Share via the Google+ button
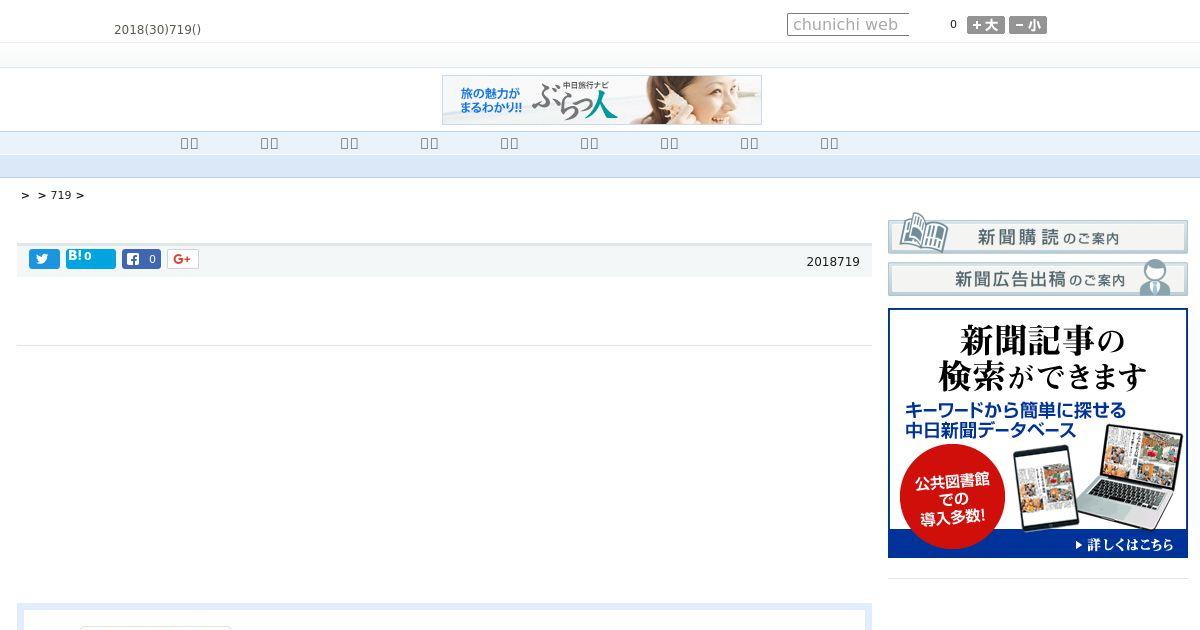This screenshot has width=1200, height=630. [182, 259]
